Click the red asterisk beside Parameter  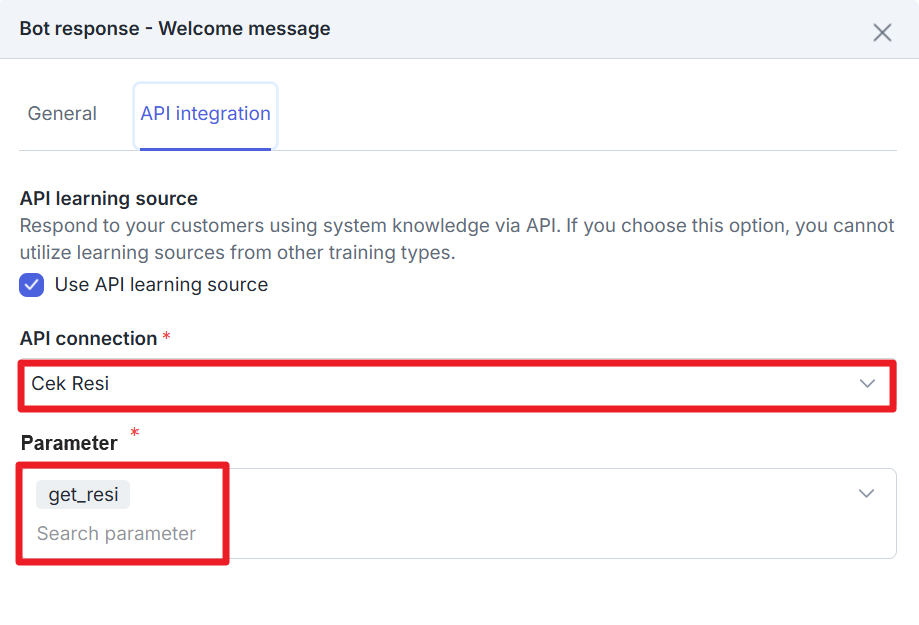(x=134, y=434)
